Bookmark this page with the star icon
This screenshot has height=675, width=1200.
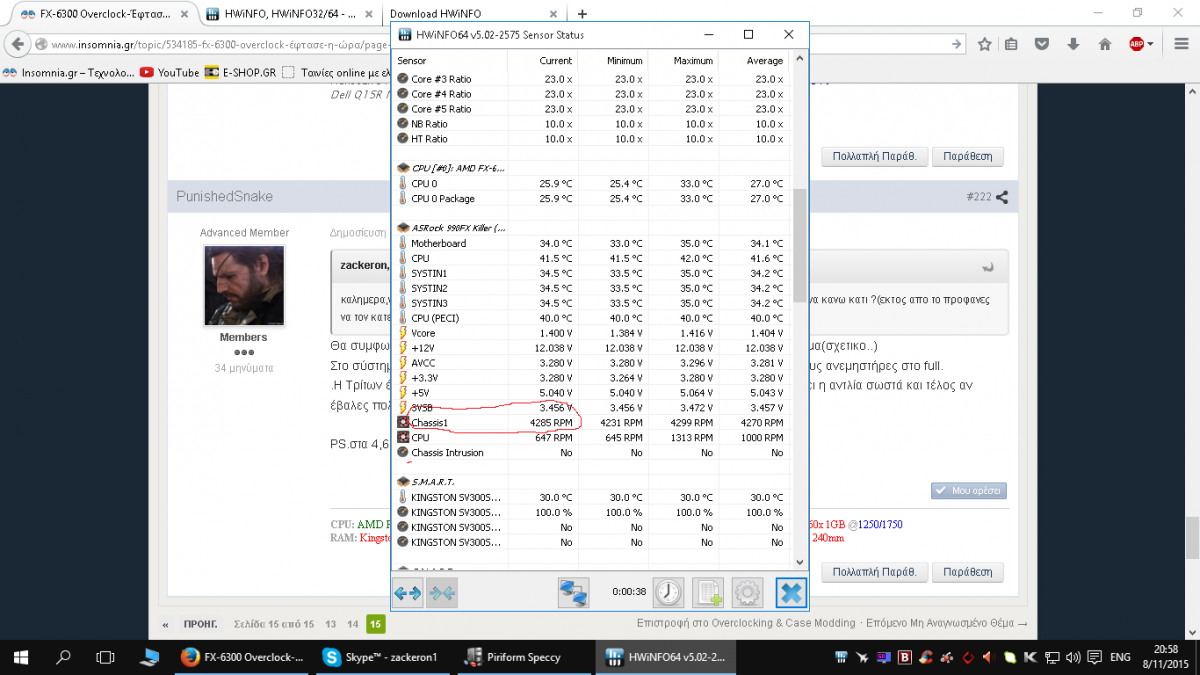click(985, 45)
